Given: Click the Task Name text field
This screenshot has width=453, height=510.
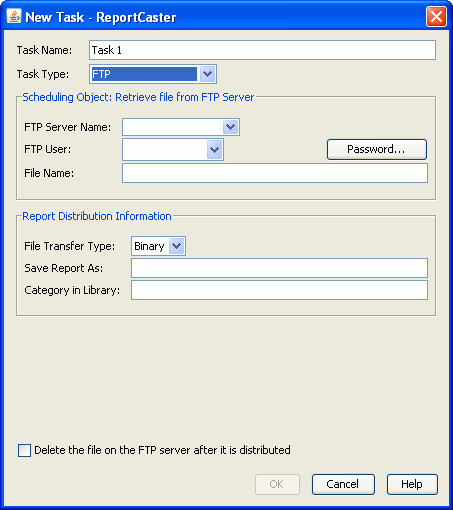Looking at the screenshot, I should pos(262,50).
